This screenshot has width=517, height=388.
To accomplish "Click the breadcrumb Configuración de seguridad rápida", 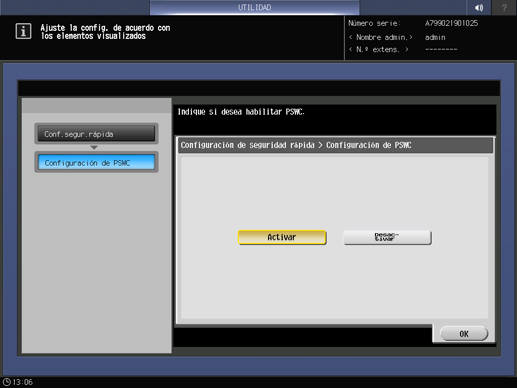I will click(x=247, y=145).
